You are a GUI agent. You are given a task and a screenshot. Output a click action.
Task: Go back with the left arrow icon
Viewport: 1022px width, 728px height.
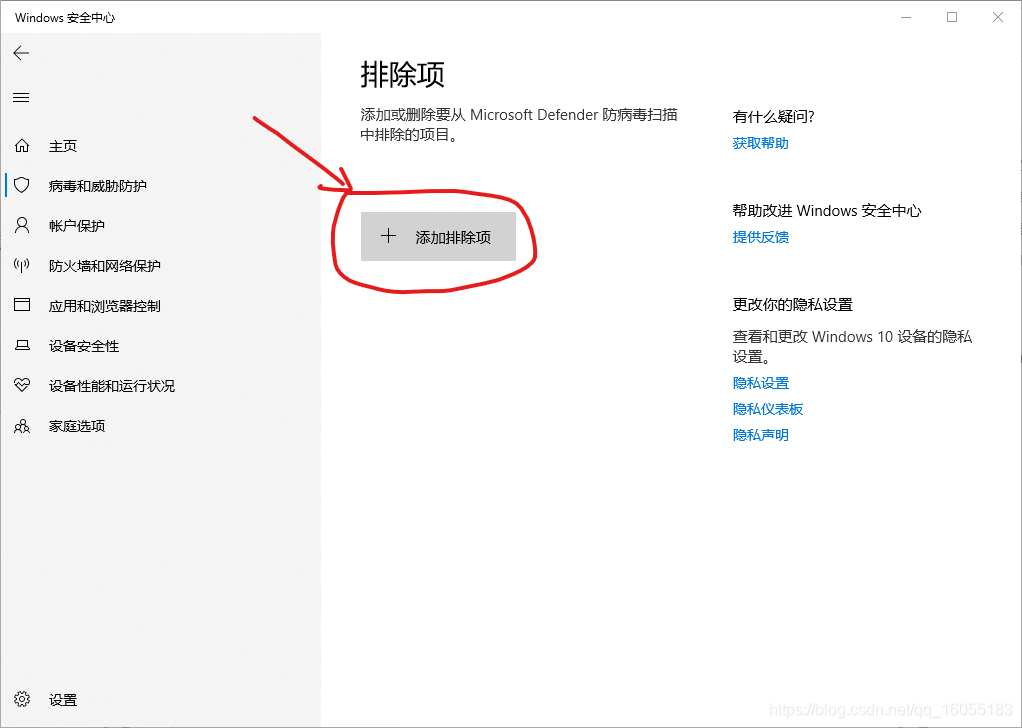[22, 53]
